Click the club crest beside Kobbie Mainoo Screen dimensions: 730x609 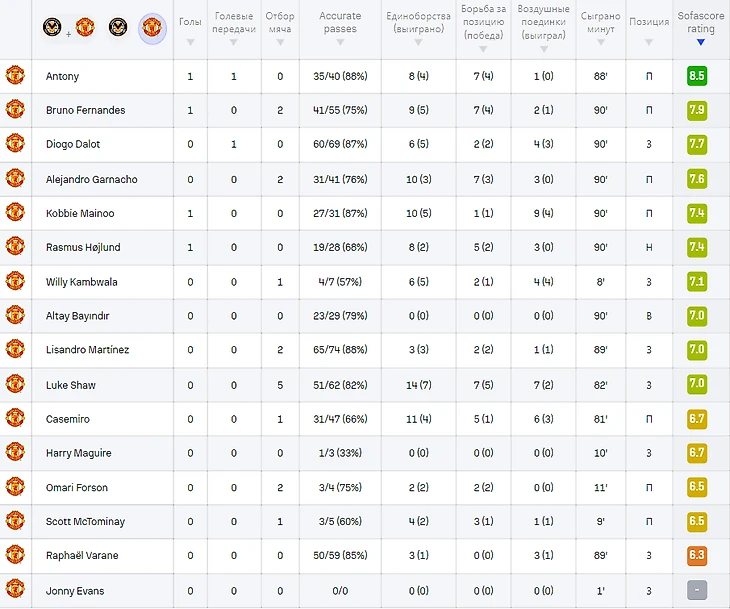tap(15, 213)
